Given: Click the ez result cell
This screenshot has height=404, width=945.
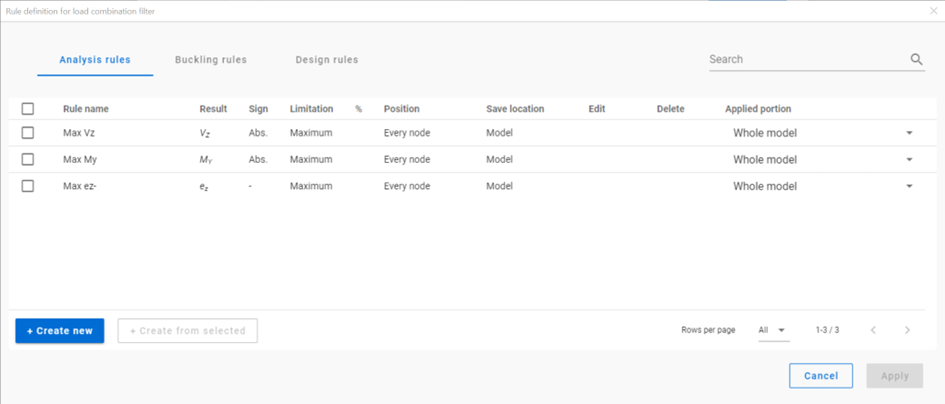Looking at the screenshot, I should pos(204,187).
